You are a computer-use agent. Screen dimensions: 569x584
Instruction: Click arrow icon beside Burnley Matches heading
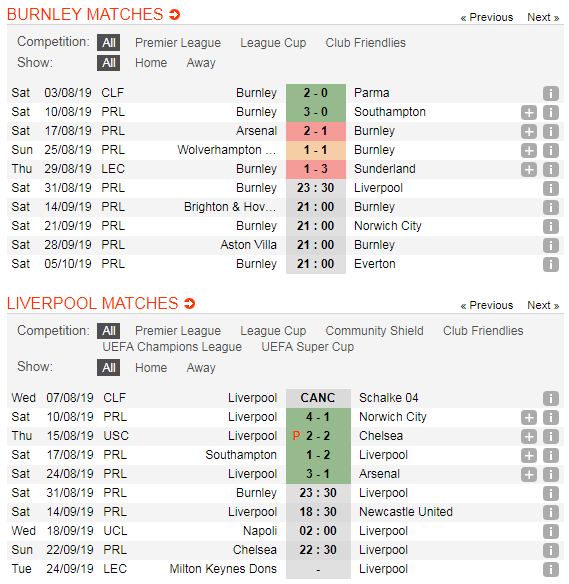pos(174,15)
